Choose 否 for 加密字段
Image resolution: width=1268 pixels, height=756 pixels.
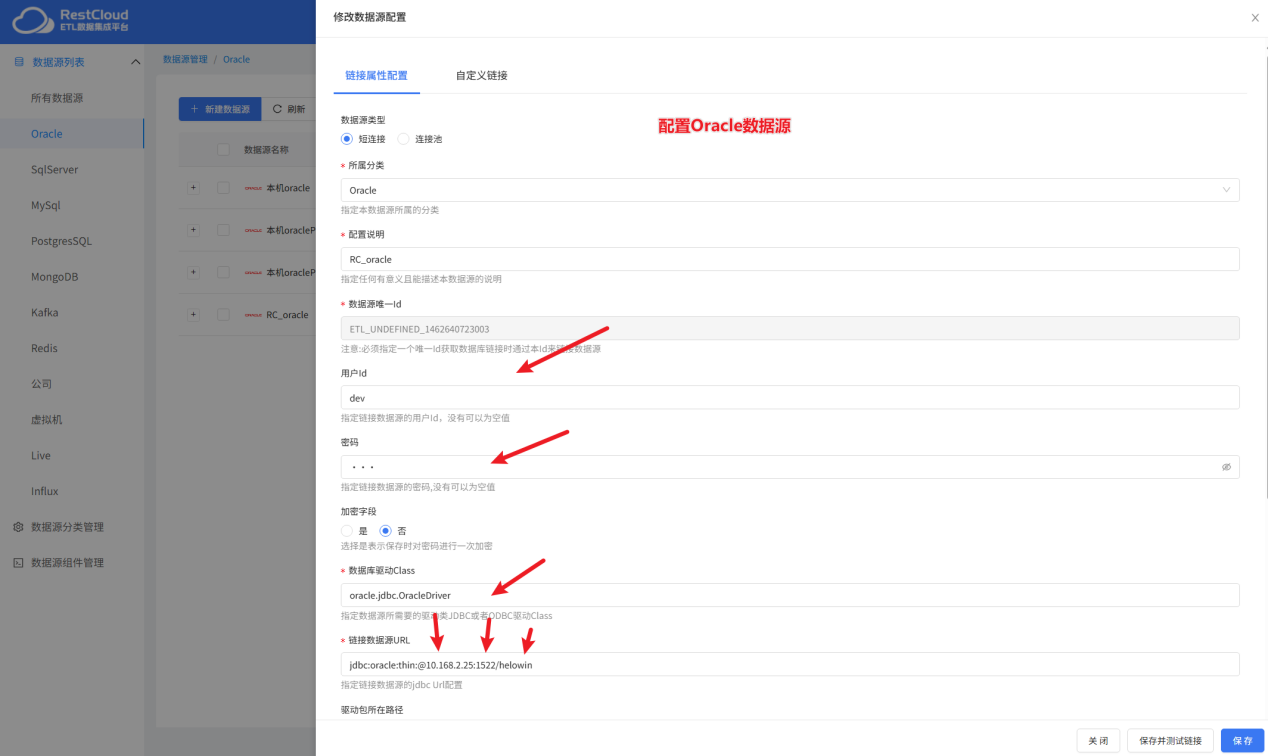pos(385,531)
